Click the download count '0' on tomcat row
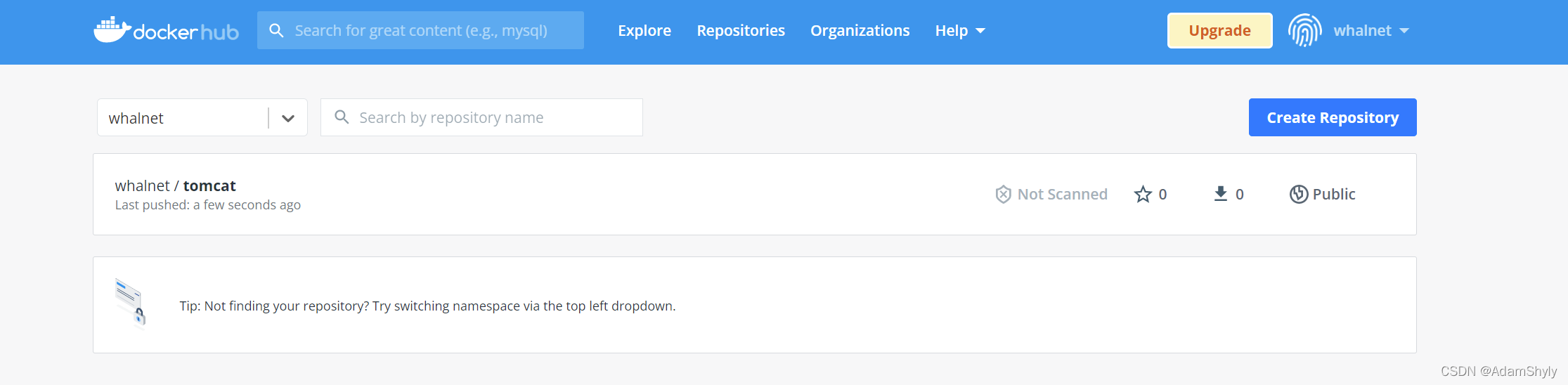1568x385 pixels. tap(1240, 194)
